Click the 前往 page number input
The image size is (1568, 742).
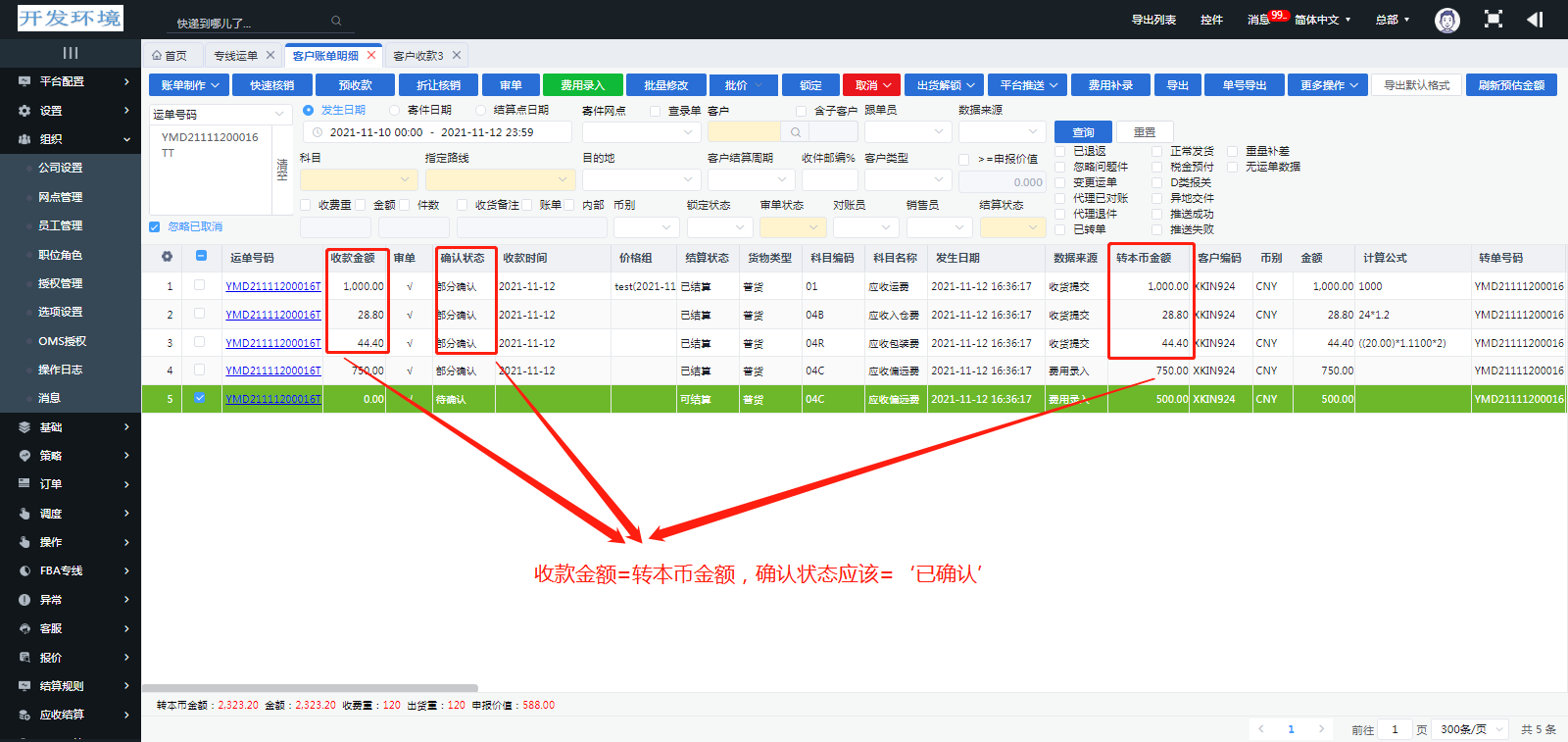click(1395, 729)
